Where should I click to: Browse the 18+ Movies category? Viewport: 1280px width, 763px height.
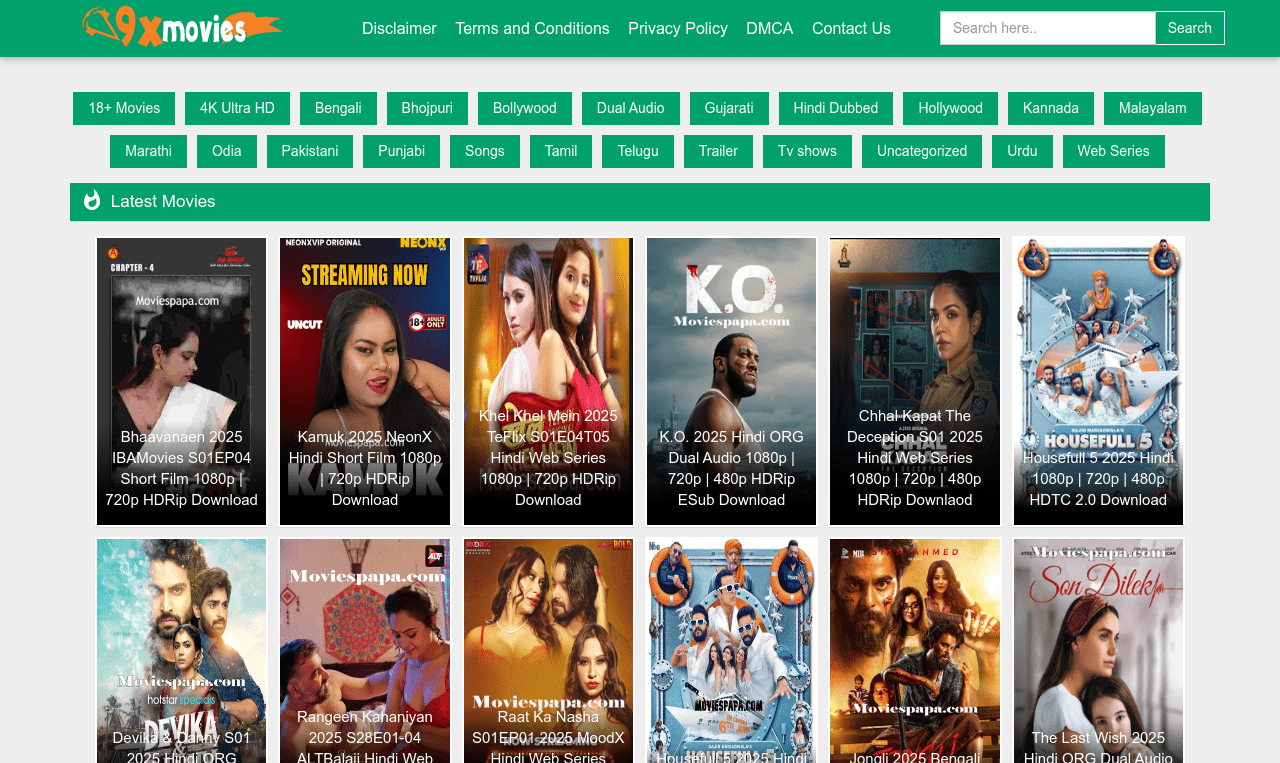[123, 108]
